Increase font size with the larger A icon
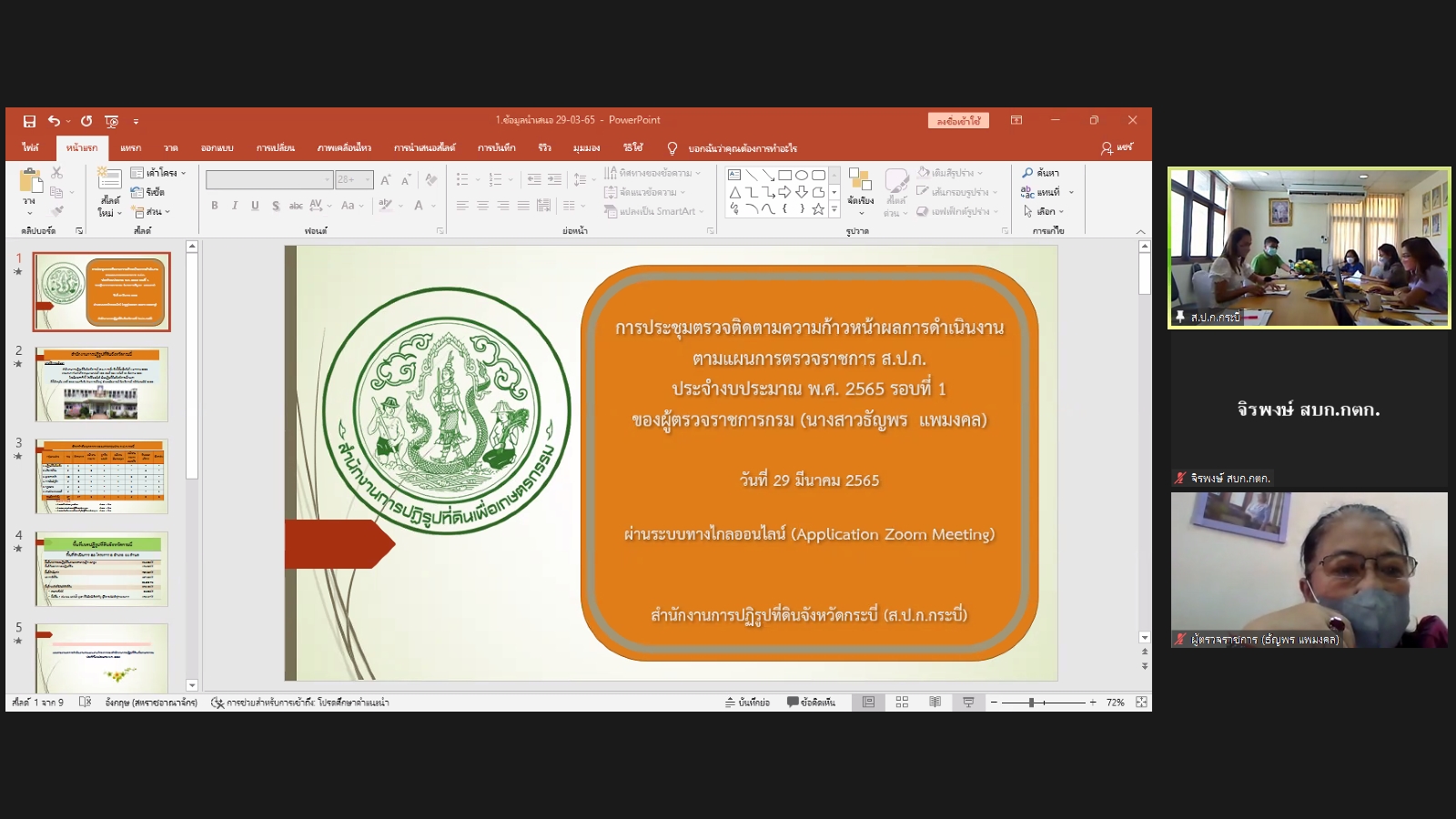Viewport: 1456px width, 819px height. pos(386,179)
